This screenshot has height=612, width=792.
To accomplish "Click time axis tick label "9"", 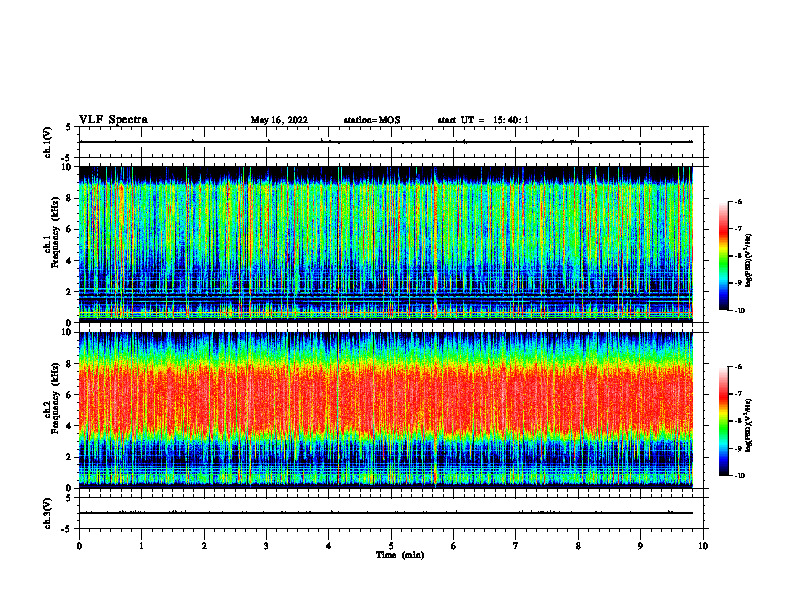I will point(640,546).
